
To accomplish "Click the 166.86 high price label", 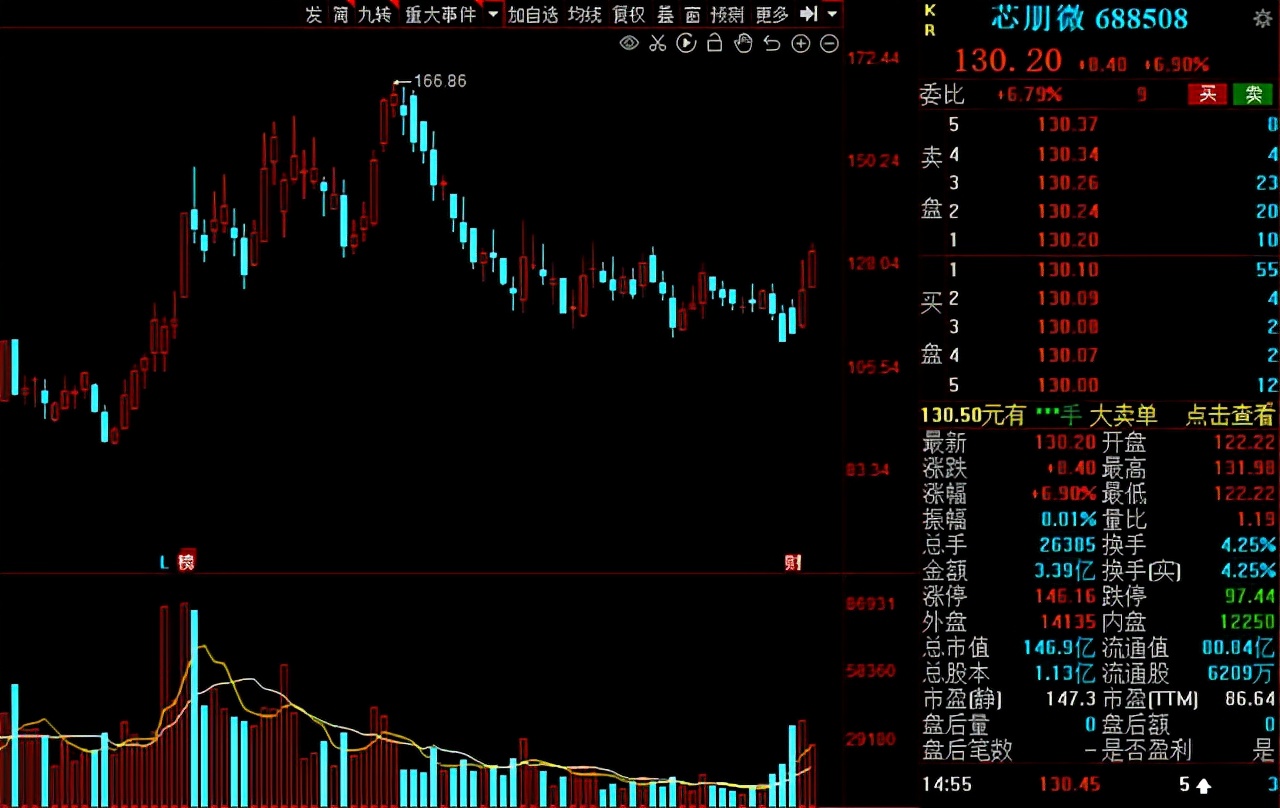I will pyautogui.click(x=439, y=81).
